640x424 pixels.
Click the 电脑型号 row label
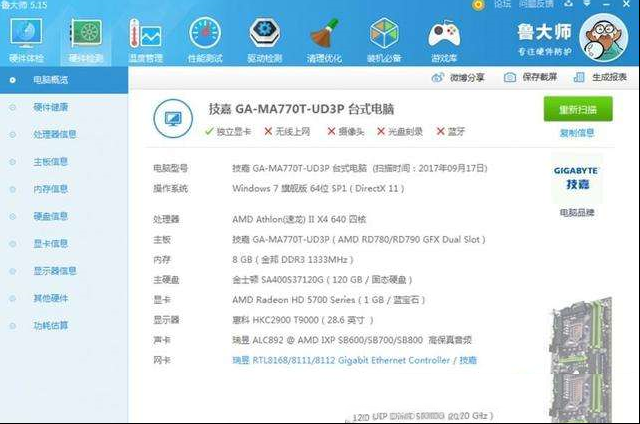click(x=170, y=169)
